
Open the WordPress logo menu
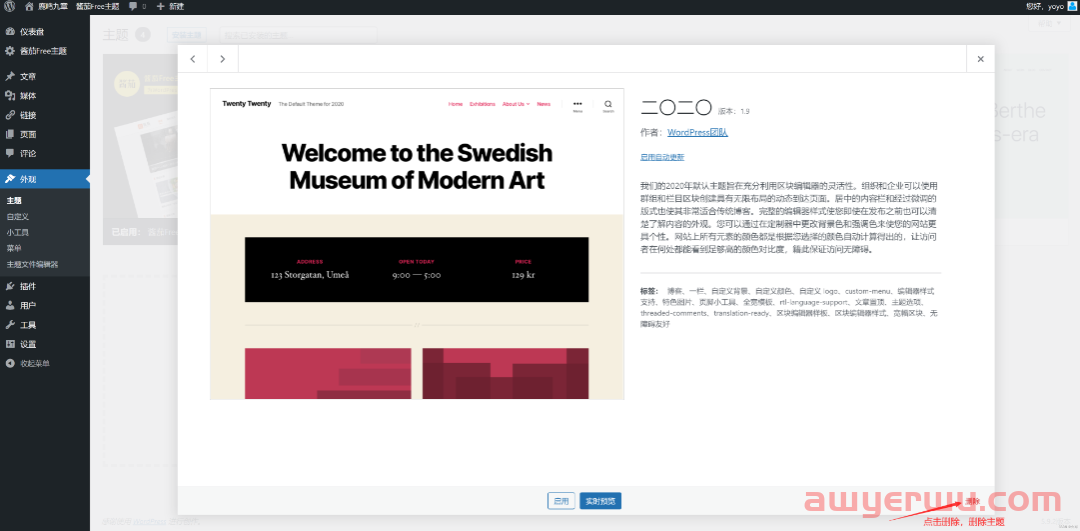[x=10, y=6]
